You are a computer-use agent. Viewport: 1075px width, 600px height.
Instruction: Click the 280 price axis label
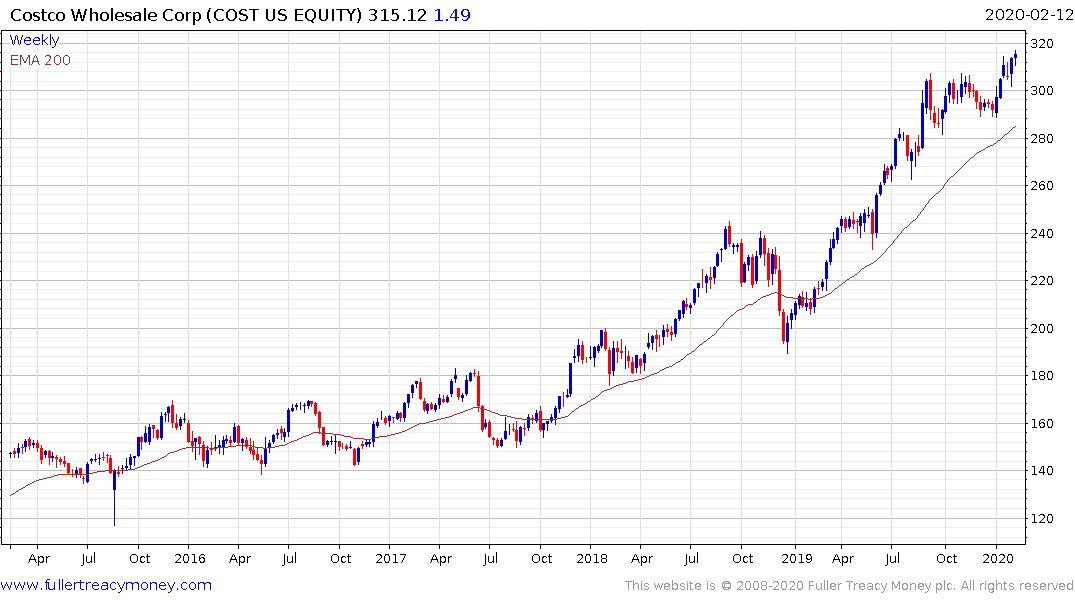pos(1042,139)
